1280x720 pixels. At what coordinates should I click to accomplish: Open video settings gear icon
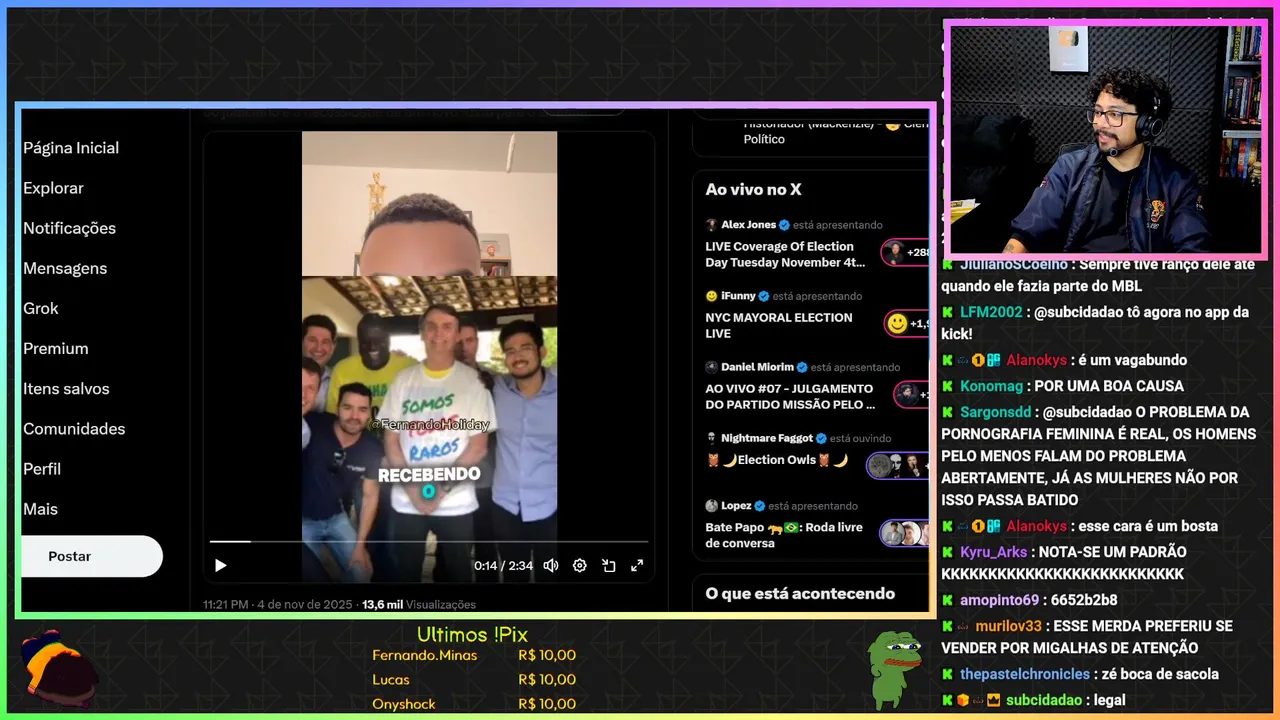click(580, 566)
